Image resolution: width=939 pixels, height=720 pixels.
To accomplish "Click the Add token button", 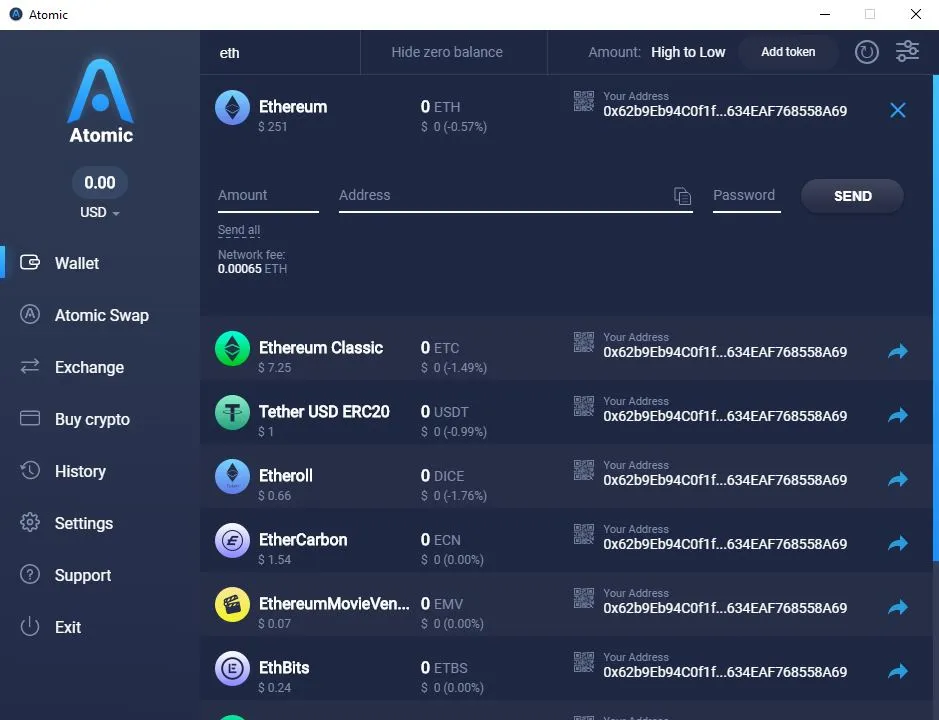I will pyautogui.click(x=787, y=52).
